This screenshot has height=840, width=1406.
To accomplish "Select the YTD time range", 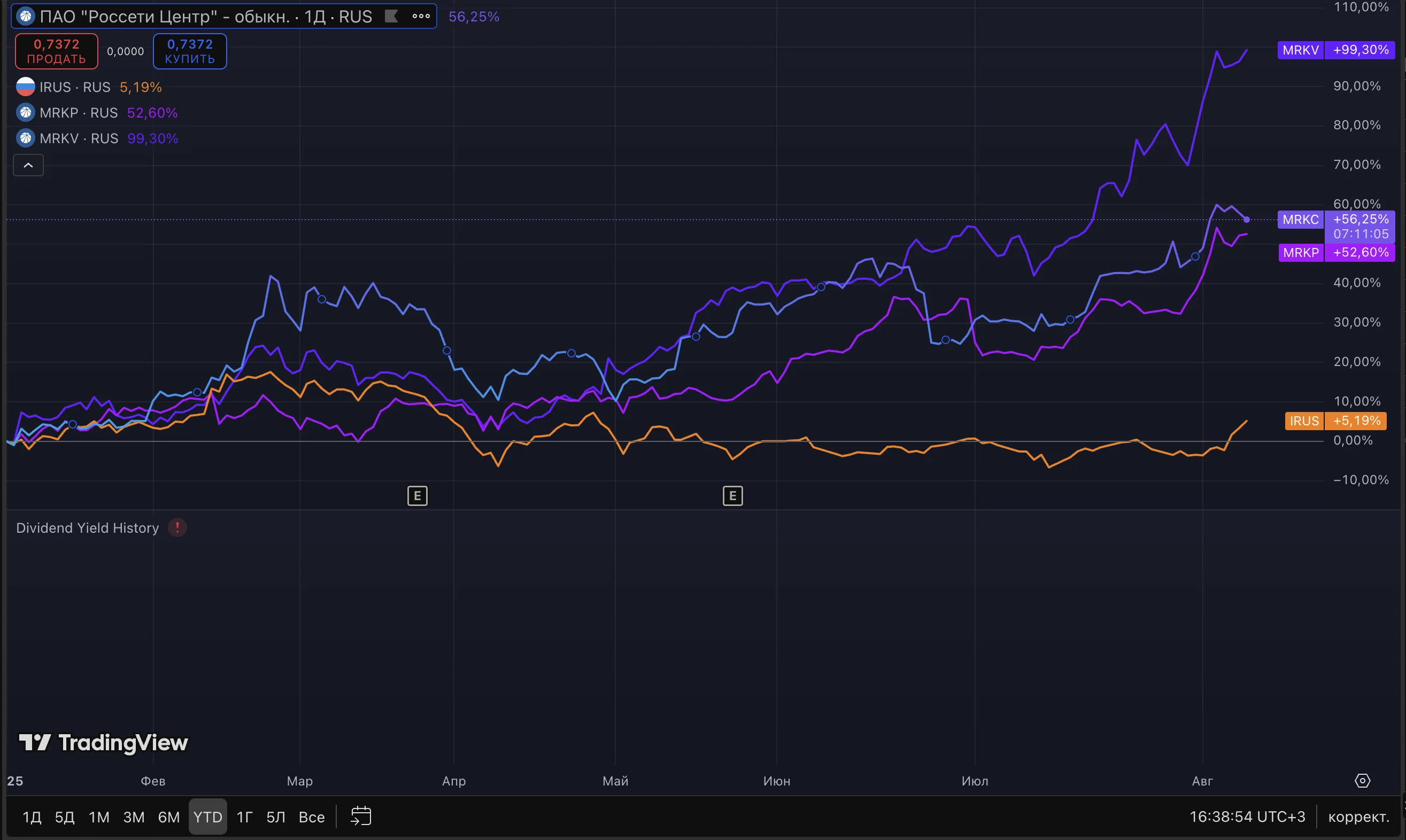I will 208,817.
